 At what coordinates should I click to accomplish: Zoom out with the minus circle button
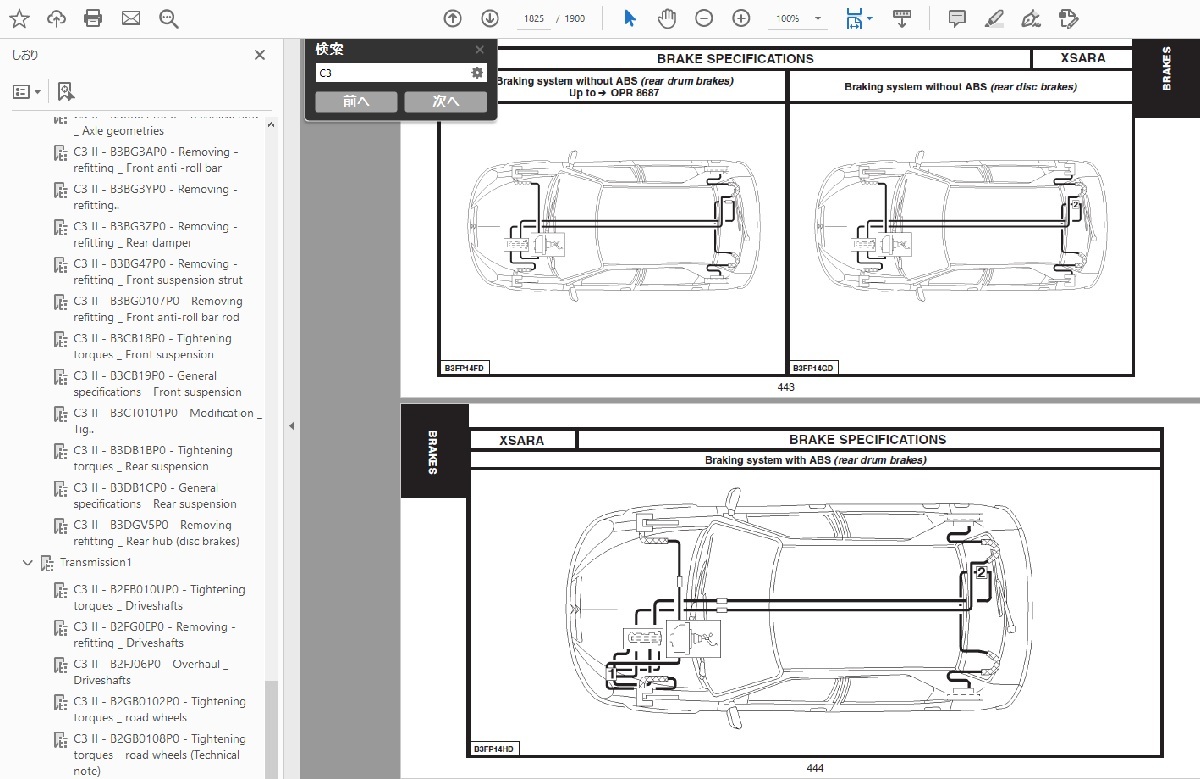[x=704, y=18]
